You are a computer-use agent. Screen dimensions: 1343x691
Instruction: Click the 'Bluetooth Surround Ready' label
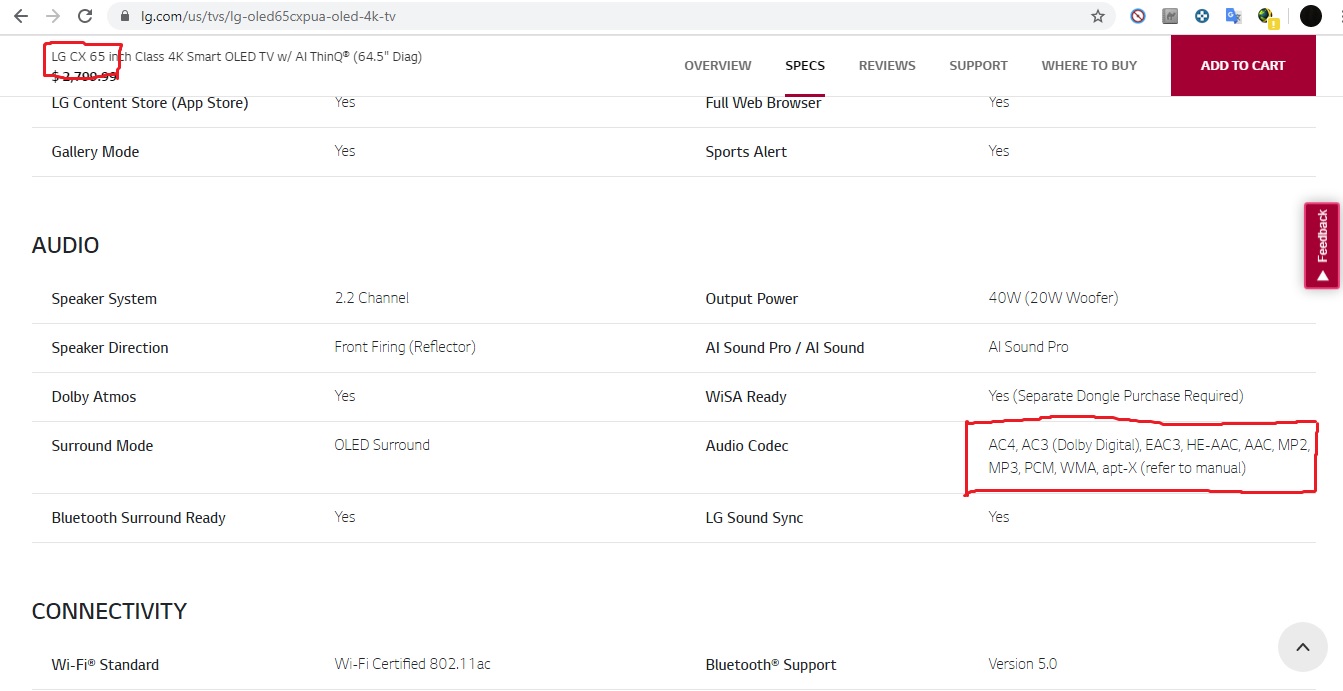[x=139, y=518]
